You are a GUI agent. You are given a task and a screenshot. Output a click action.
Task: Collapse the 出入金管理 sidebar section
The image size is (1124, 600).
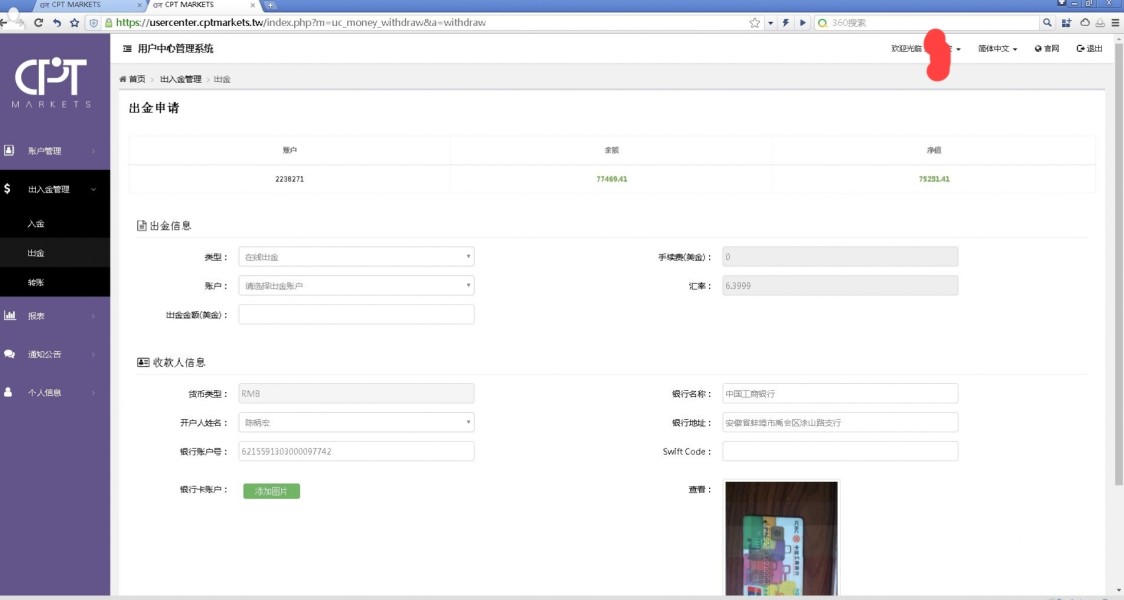55,189
